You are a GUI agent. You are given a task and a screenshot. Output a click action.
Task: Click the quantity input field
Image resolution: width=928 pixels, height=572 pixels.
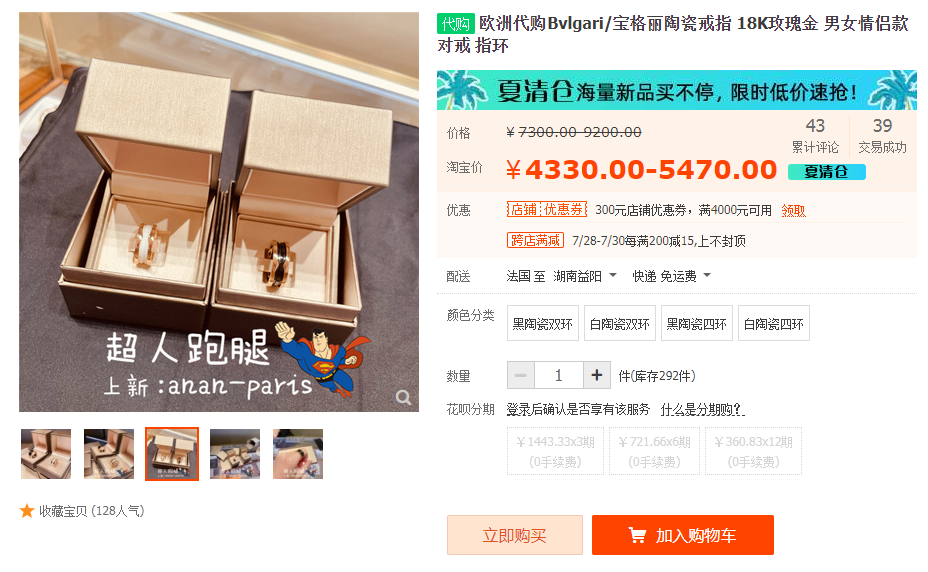(559, 375)
